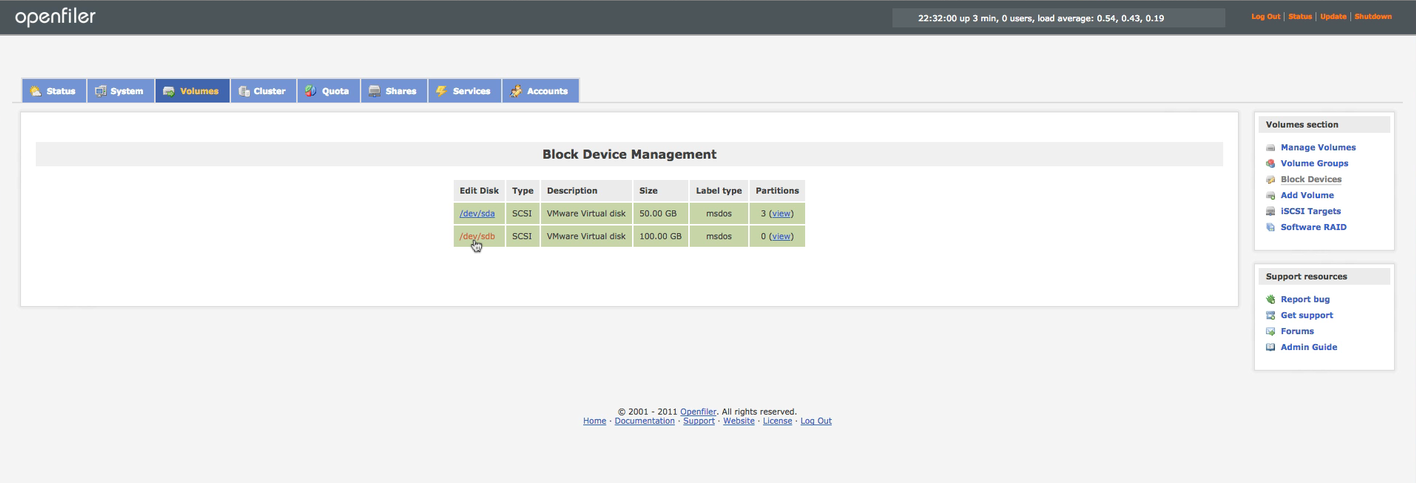
Task: Click the Label type column header
Action: pos(719,190)
